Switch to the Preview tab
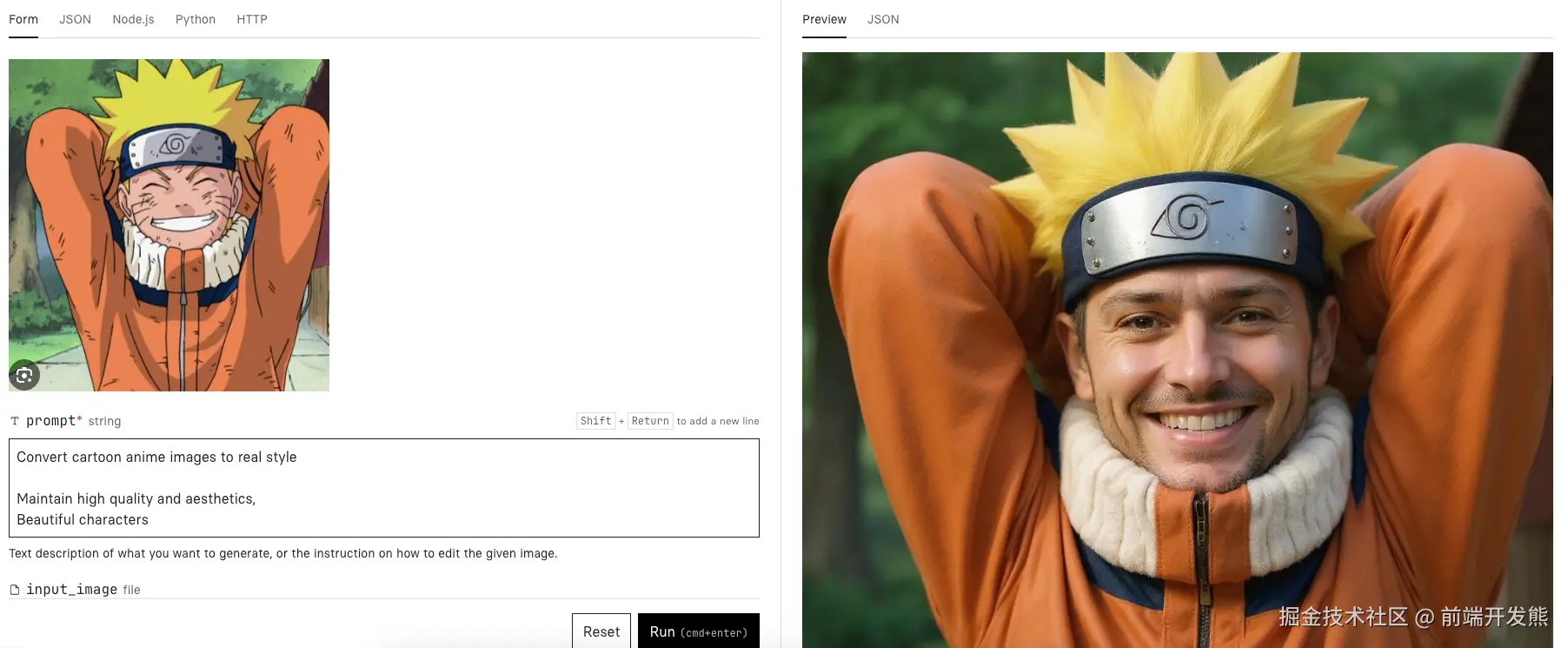Image resolution: width=1568 pixels, height=648 pixels. click(x=824, y=19)
